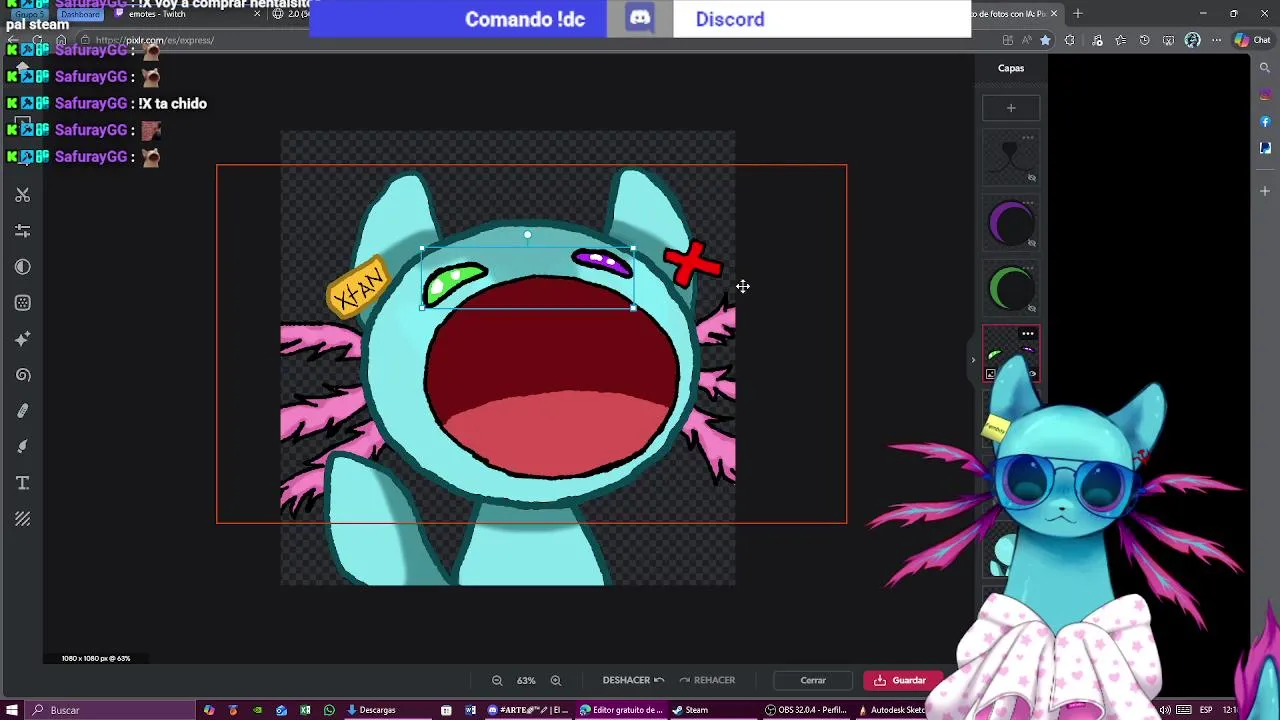Collapse the Capas panel with side arrow
Screen dimensions: 1280x720
pyautogui.click(x=972, y=359)
